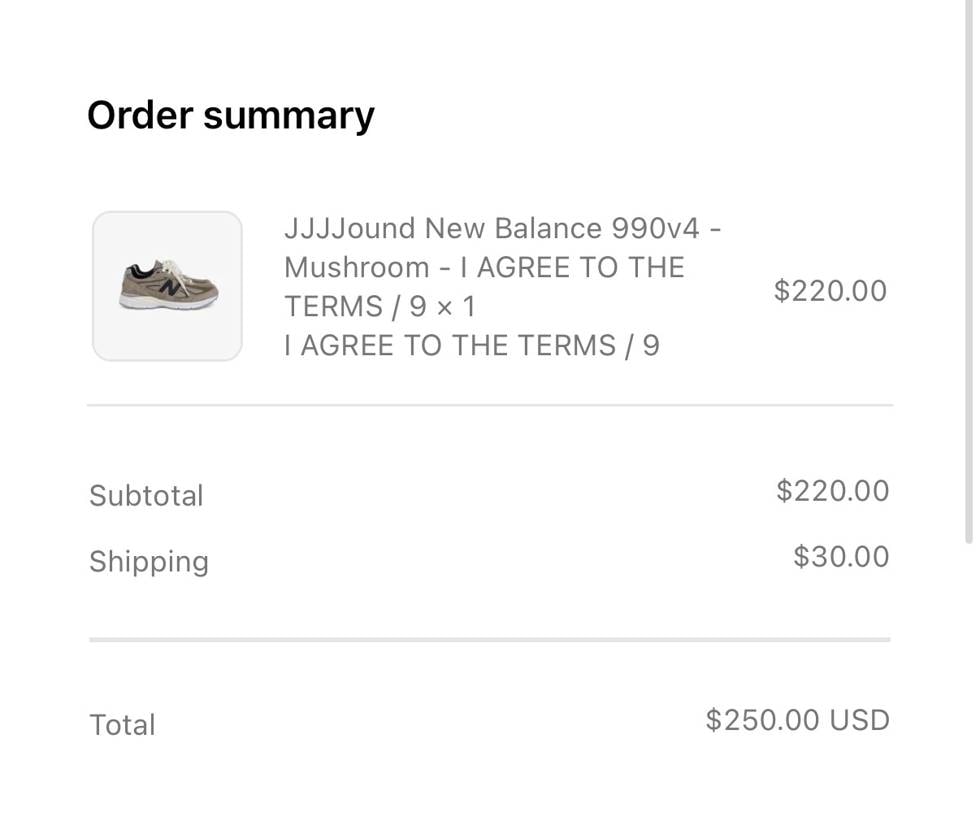Click the Total label
The image size is (980, 830).
pyautogui.click(x=122, y=724)
